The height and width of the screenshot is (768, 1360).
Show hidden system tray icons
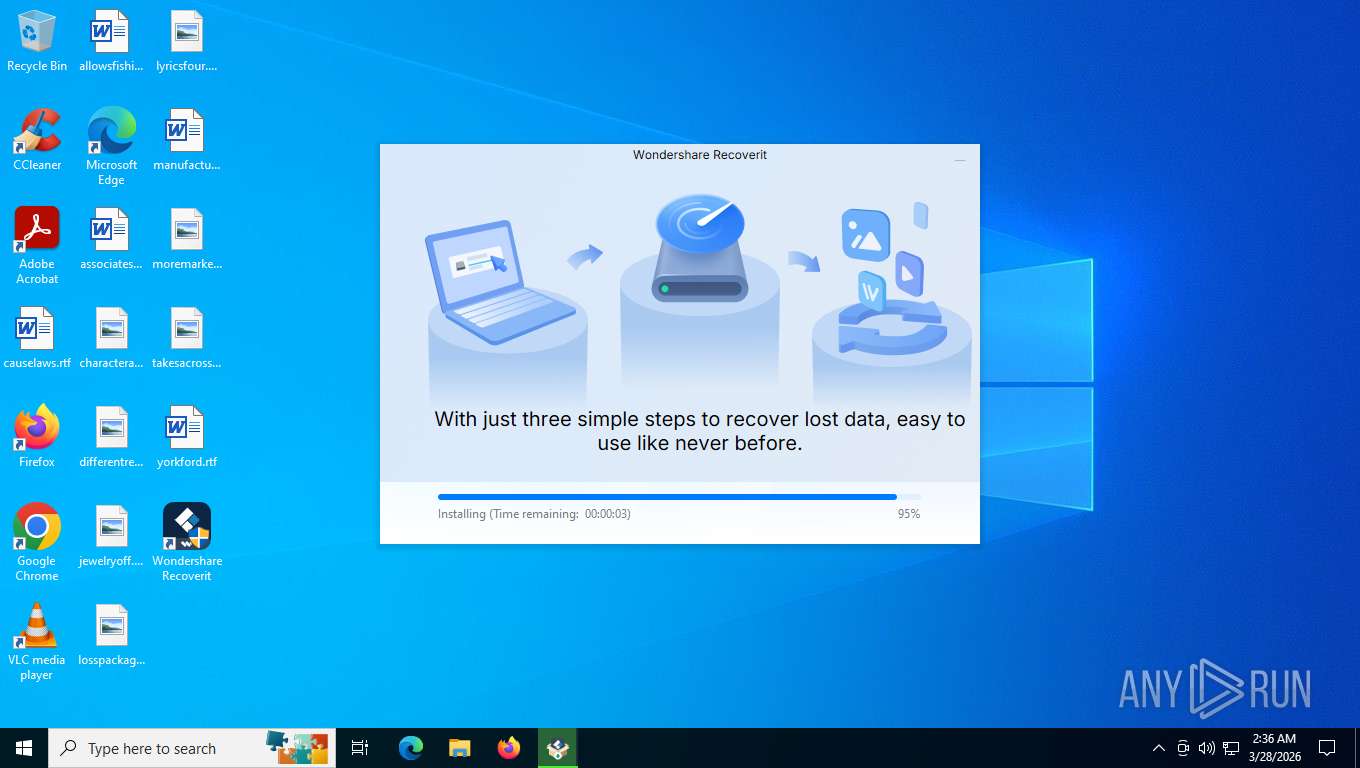pos(1159,748)
